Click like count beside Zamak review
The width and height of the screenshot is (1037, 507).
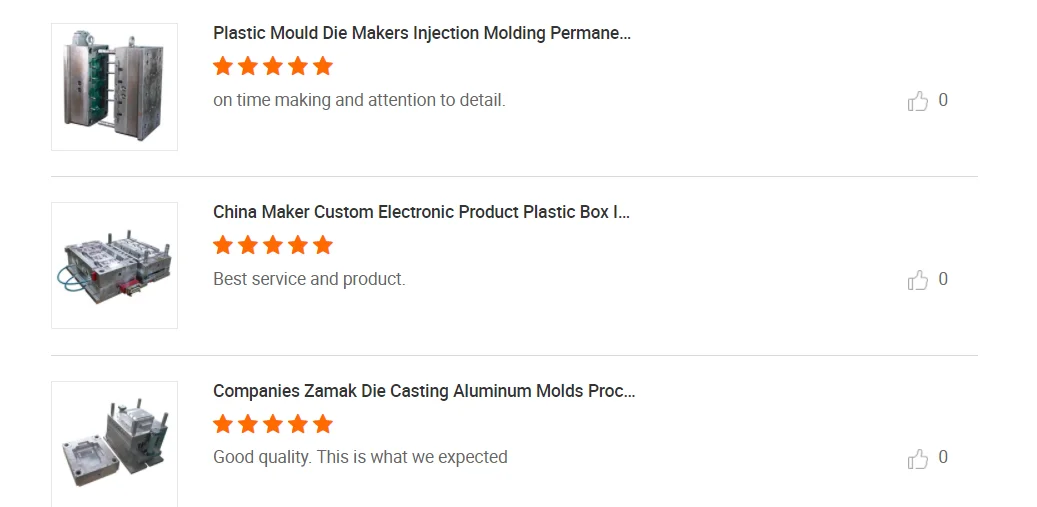point(943,457)
